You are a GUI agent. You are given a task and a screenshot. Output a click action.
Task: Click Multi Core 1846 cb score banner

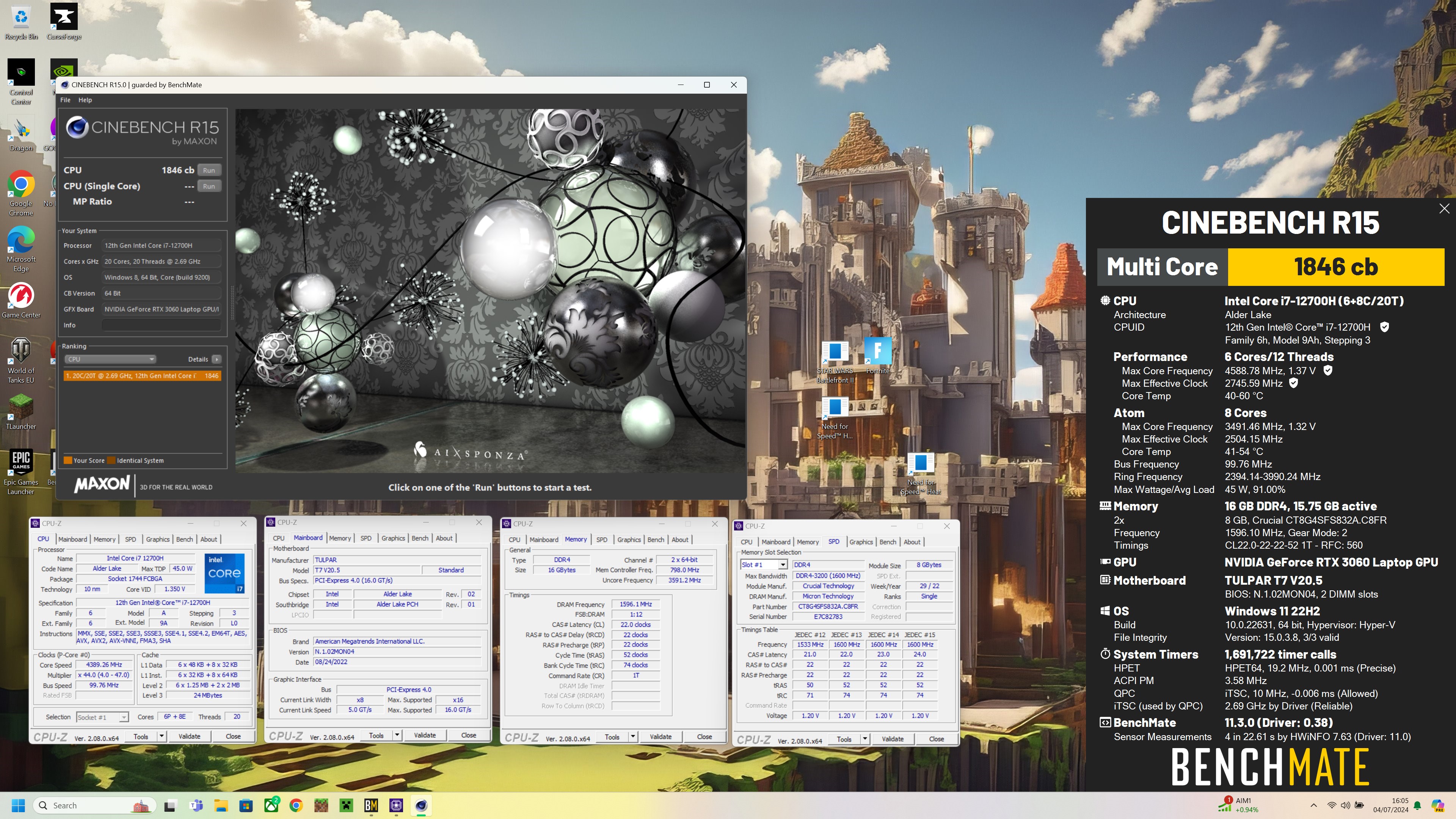[1271, 267]
